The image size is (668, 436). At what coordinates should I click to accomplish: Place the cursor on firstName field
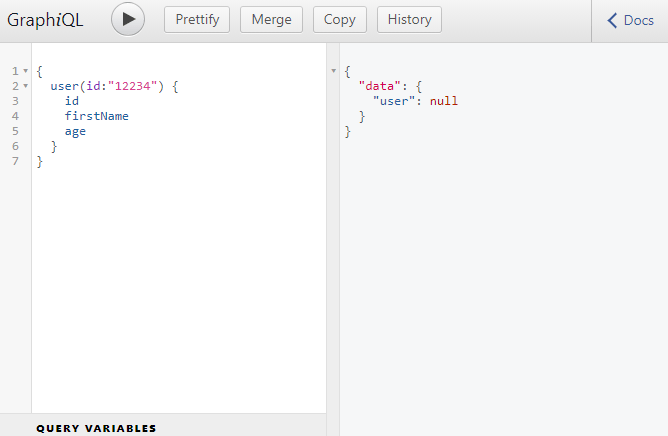point(96,116)
